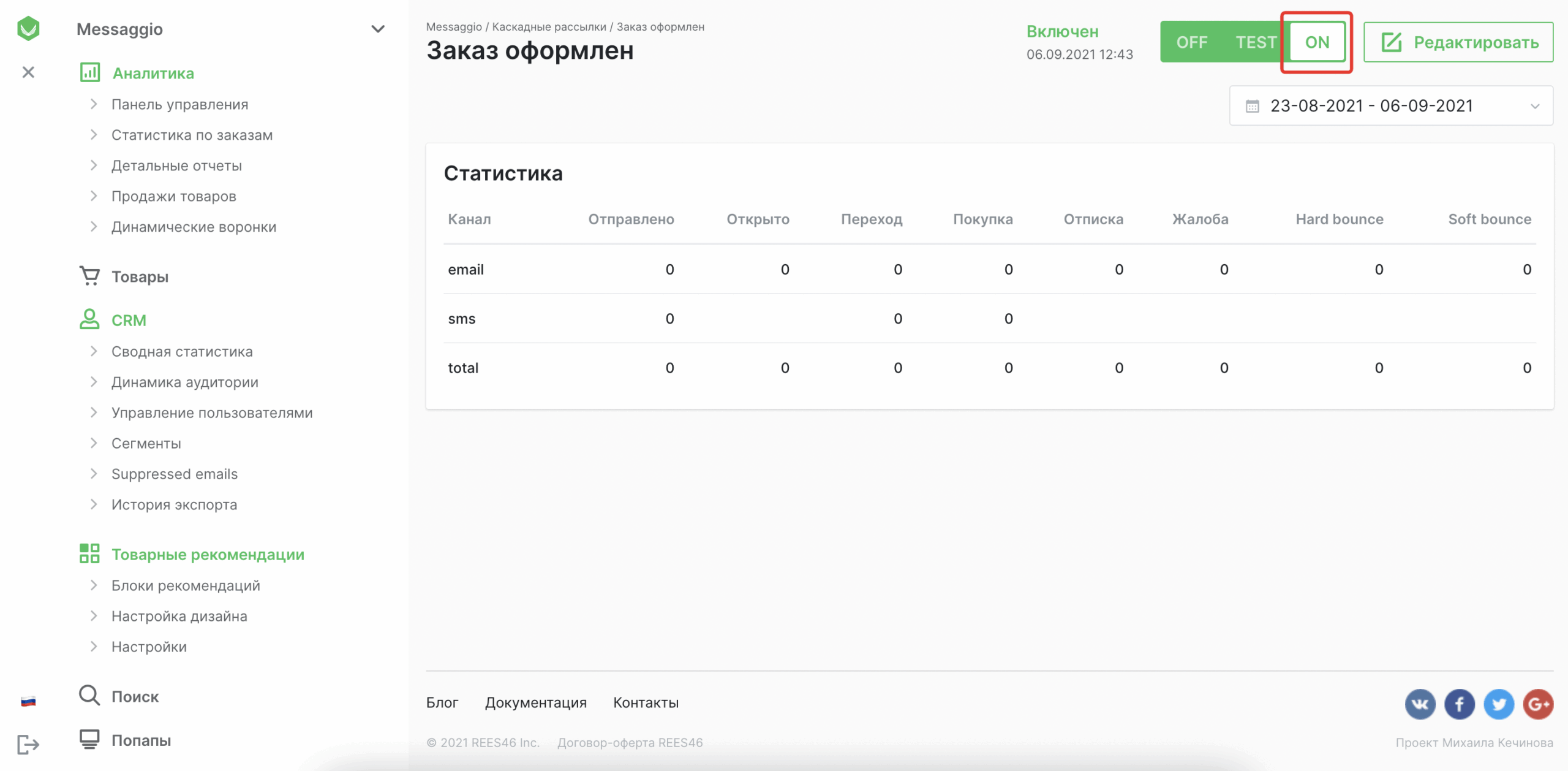Image resolution: width=1568 pixels, height=771 pixels.
Task: Click the Редактировать button
Action: [1458, 42]
